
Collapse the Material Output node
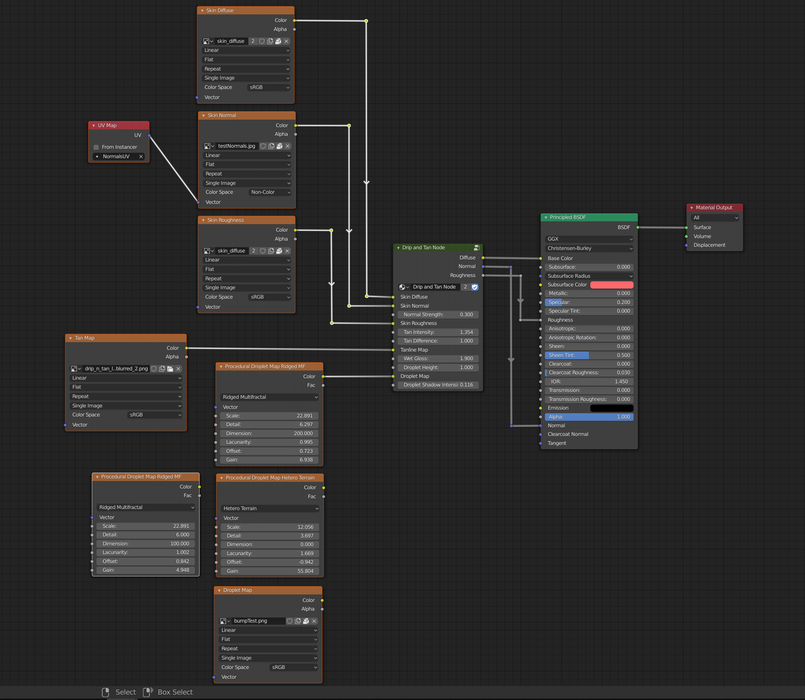690,208
